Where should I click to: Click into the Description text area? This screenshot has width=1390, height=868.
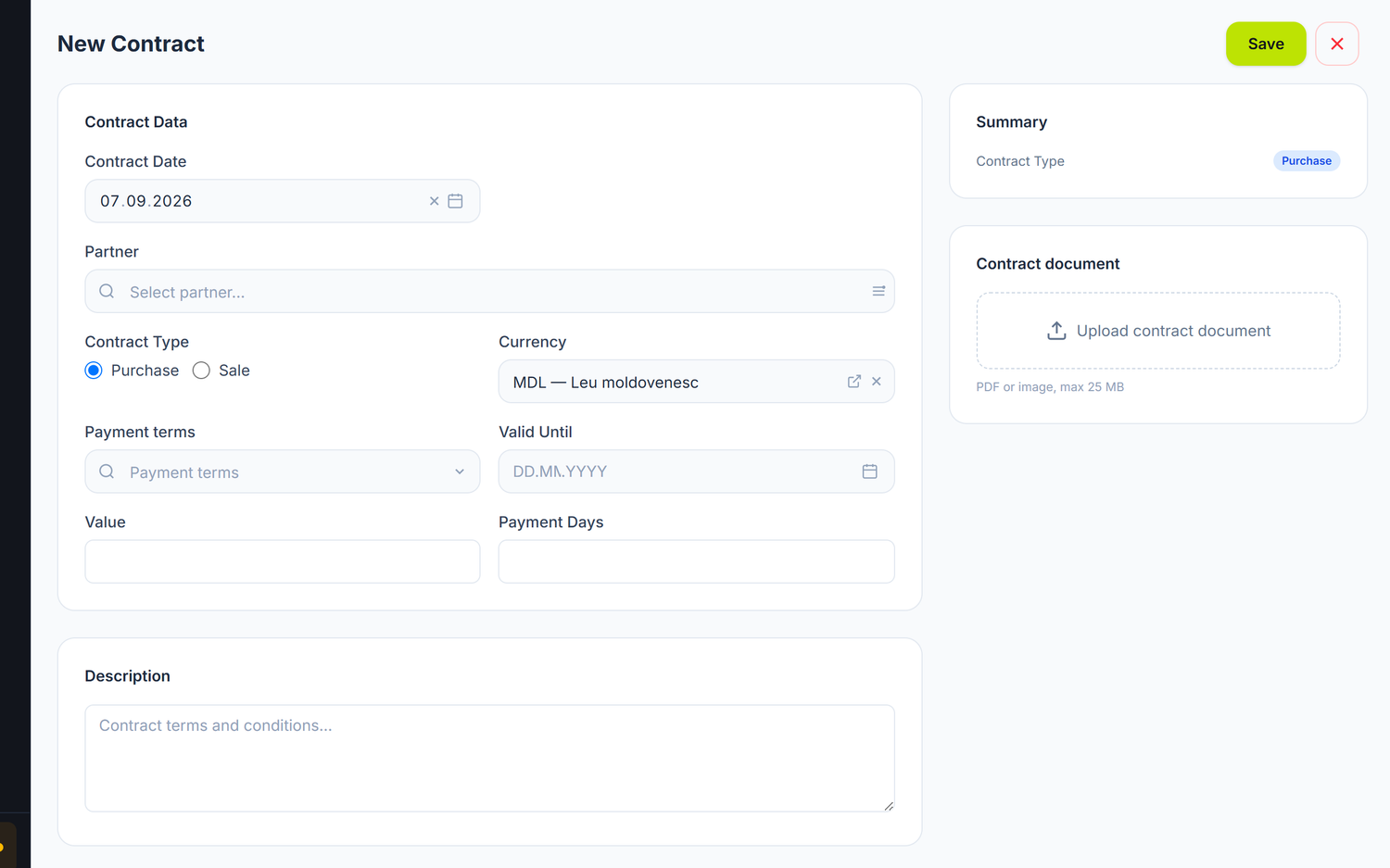tap(489, 759)
